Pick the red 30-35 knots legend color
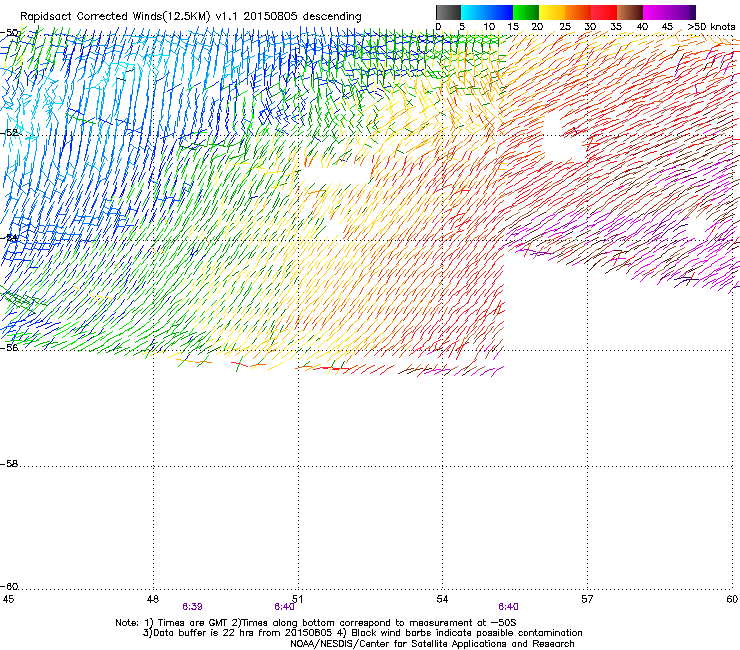The height and width of the screenshot is (650, 740). 604,12
